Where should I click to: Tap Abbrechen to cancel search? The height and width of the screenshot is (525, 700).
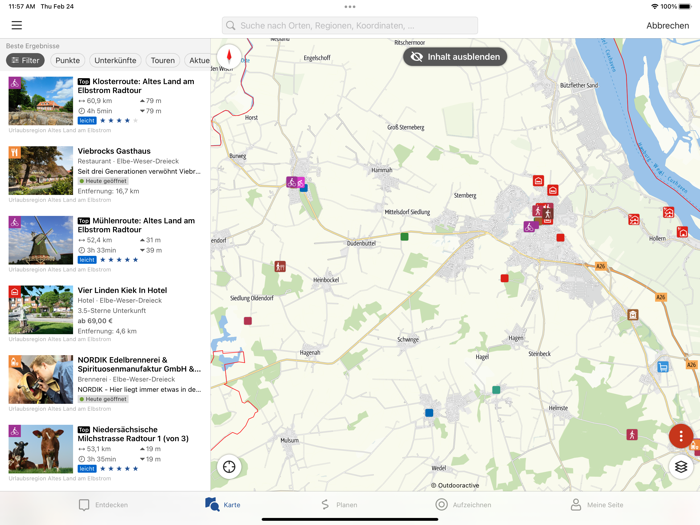point(667,25)
